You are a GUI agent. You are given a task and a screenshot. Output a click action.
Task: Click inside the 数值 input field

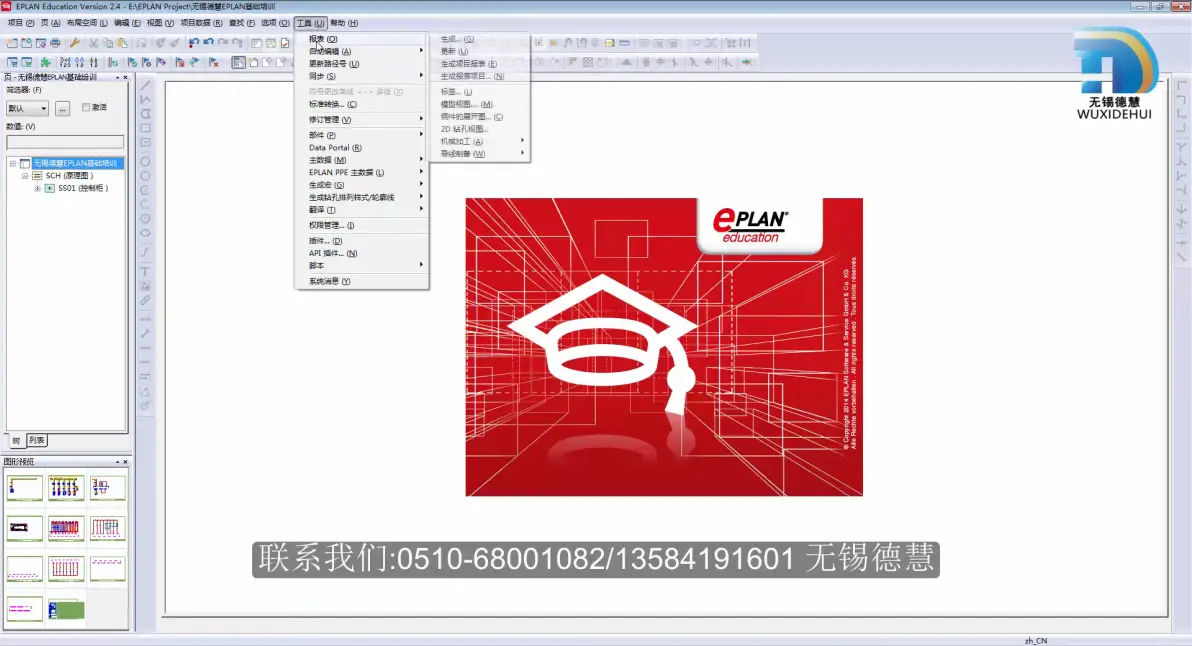[65, 142]
